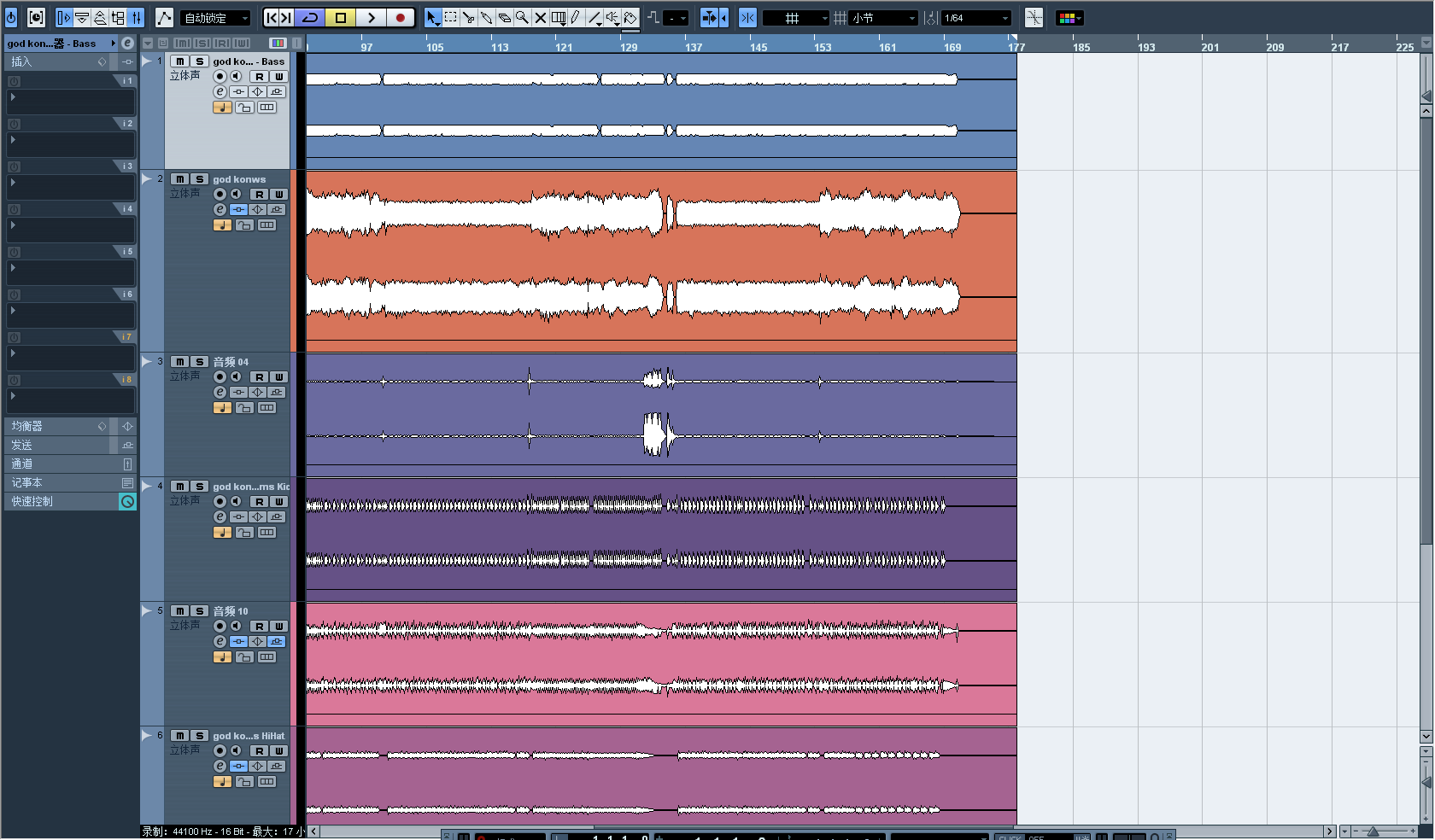Solo track 2 god konws
The width and height of the screenshot is (1435, 840).
199,179
